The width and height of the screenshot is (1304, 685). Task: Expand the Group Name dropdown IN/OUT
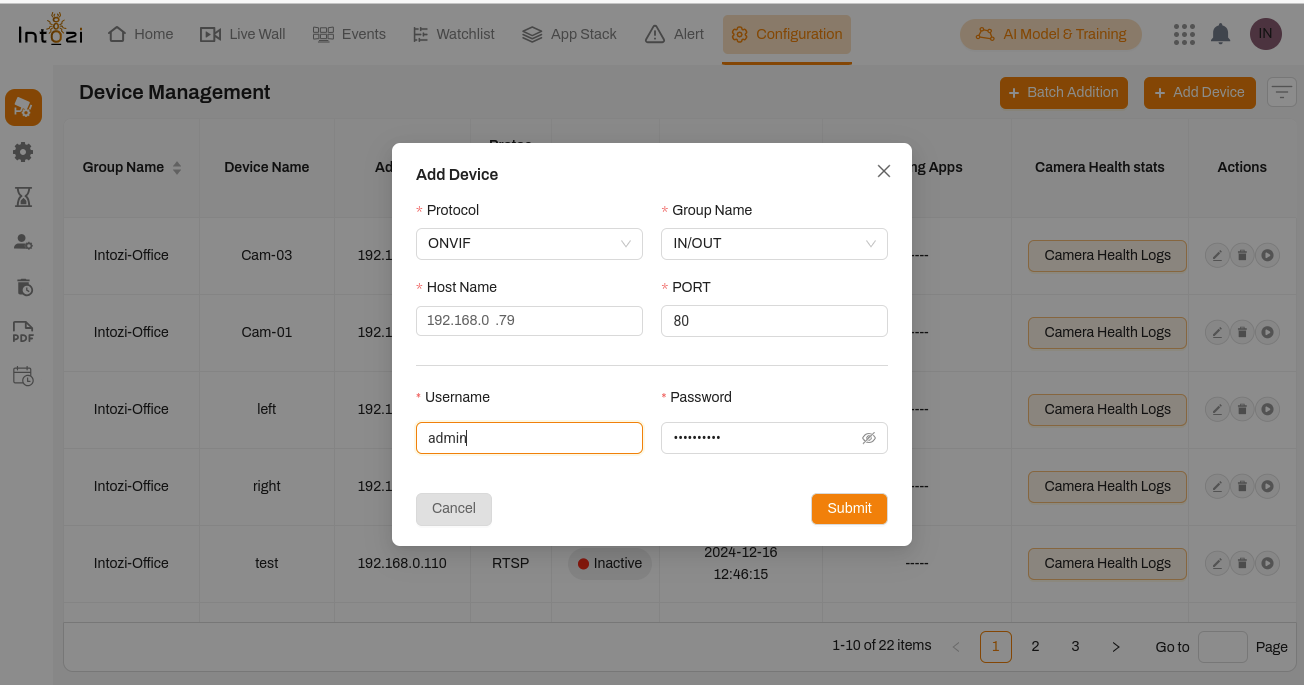pyautogui.click(x=774, y=244)
